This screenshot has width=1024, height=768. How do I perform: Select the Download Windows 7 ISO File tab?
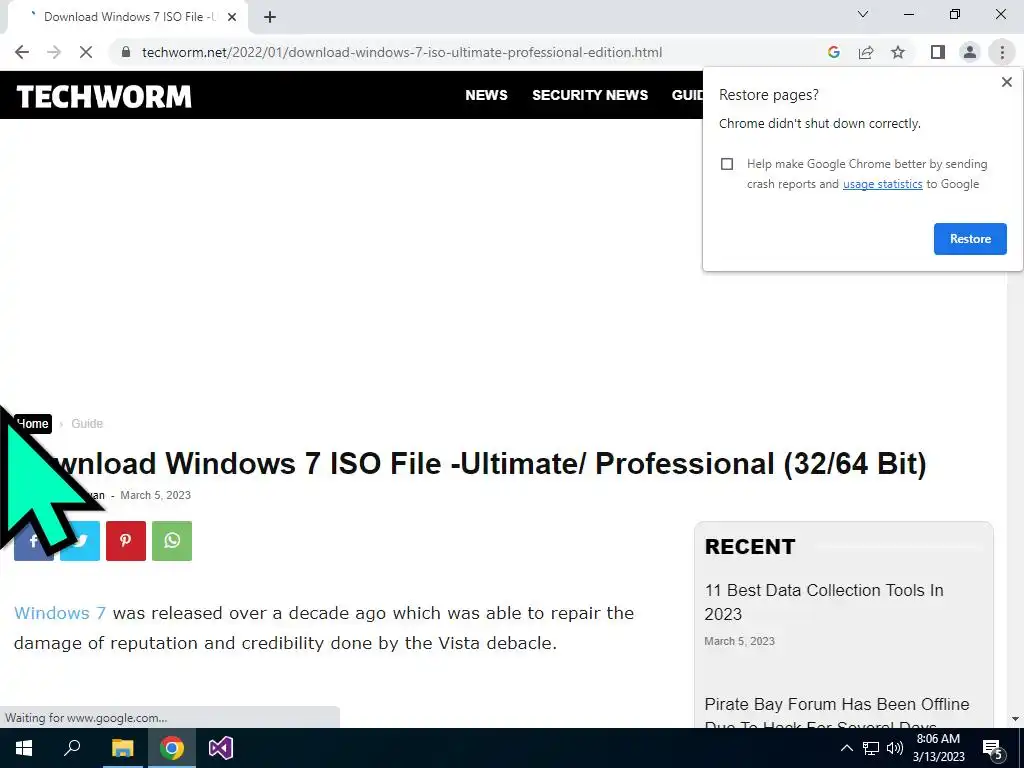pos(127,17)
